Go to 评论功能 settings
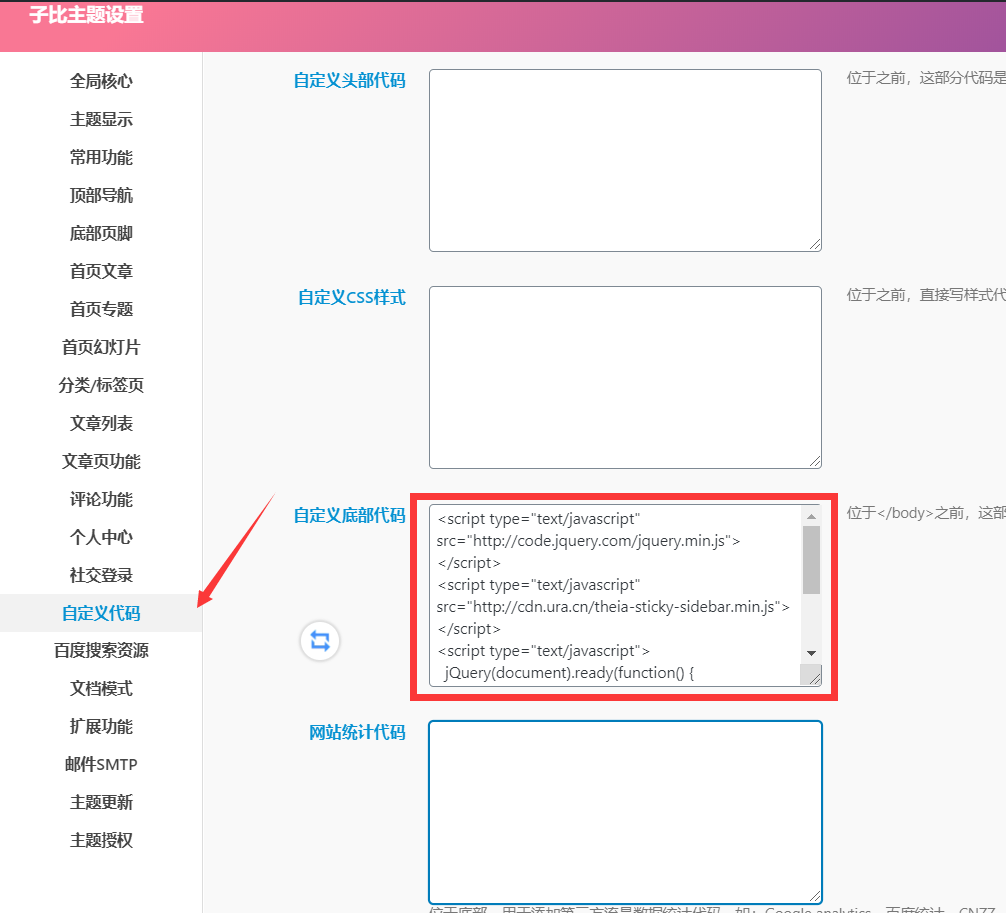The height and width of the screenshot is (913, 1006). (101, 499)
